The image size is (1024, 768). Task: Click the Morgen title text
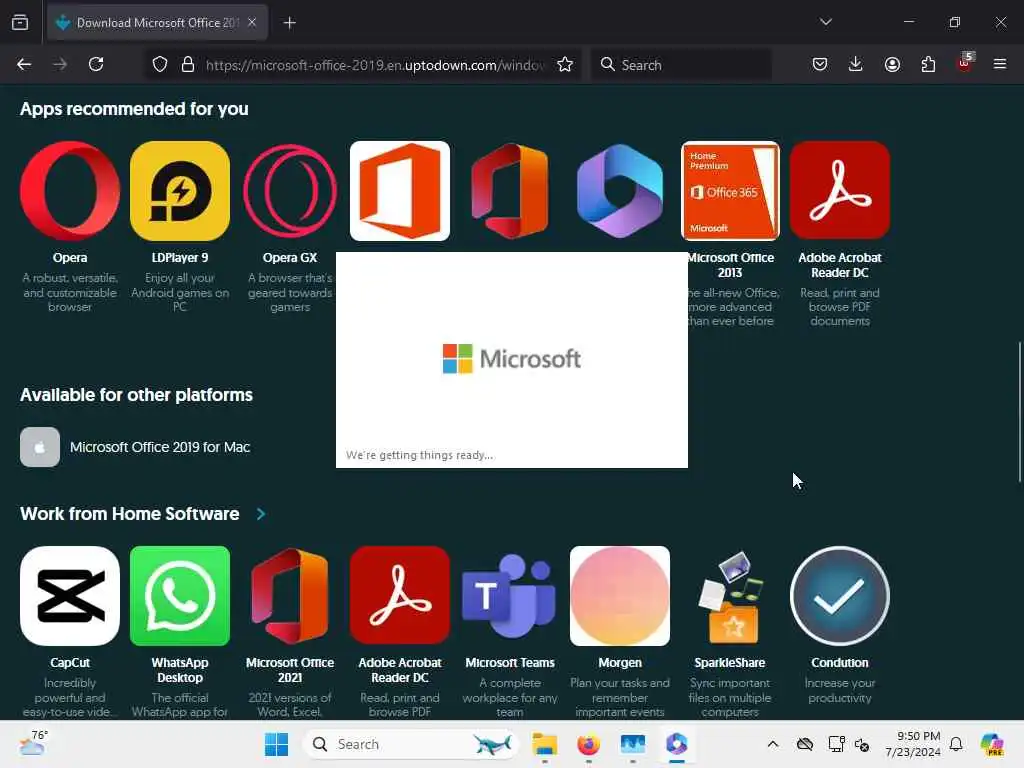pos(620,663)
